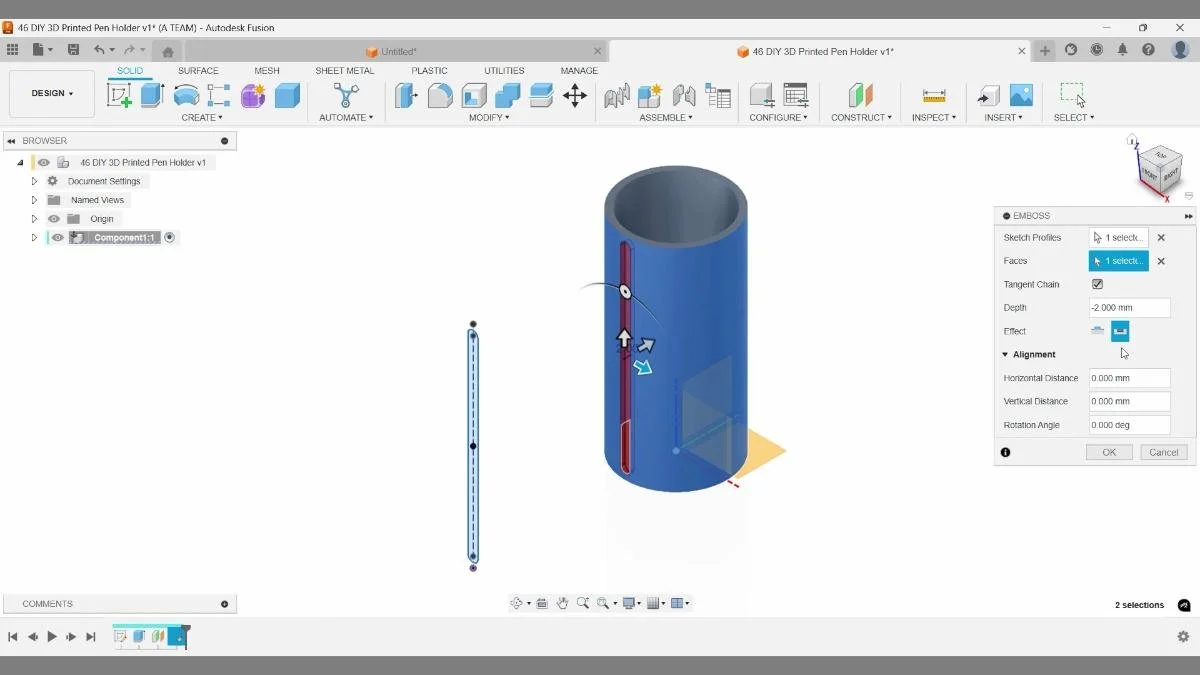
Task: Click the Measure tool under Inspect
Action: (x=934, y=95)
